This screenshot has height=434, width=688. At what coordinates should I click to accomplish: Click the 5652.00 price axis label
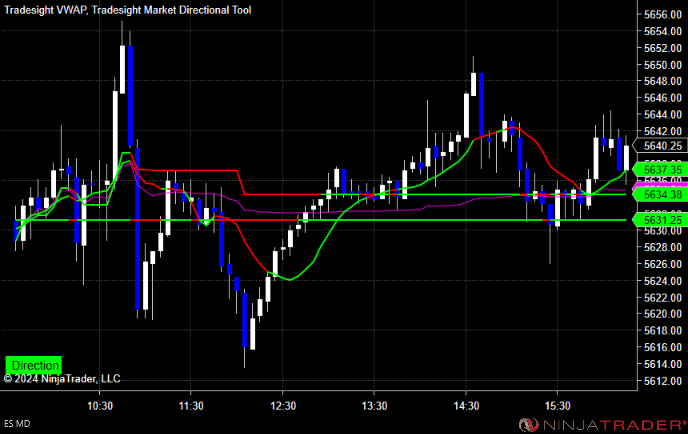(x=663, y=48)
